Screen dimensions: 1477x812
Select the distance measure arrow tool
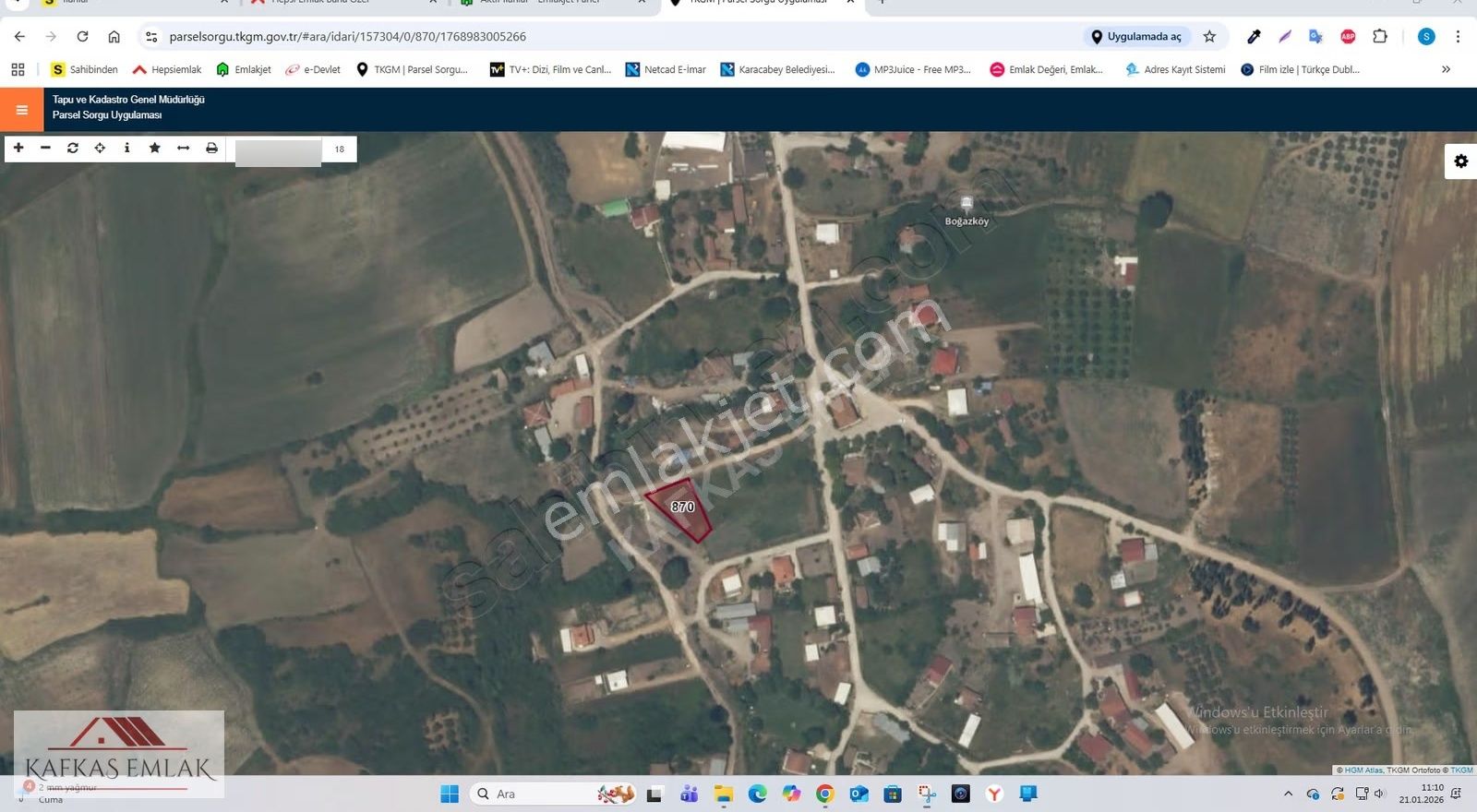coord(184,149)
